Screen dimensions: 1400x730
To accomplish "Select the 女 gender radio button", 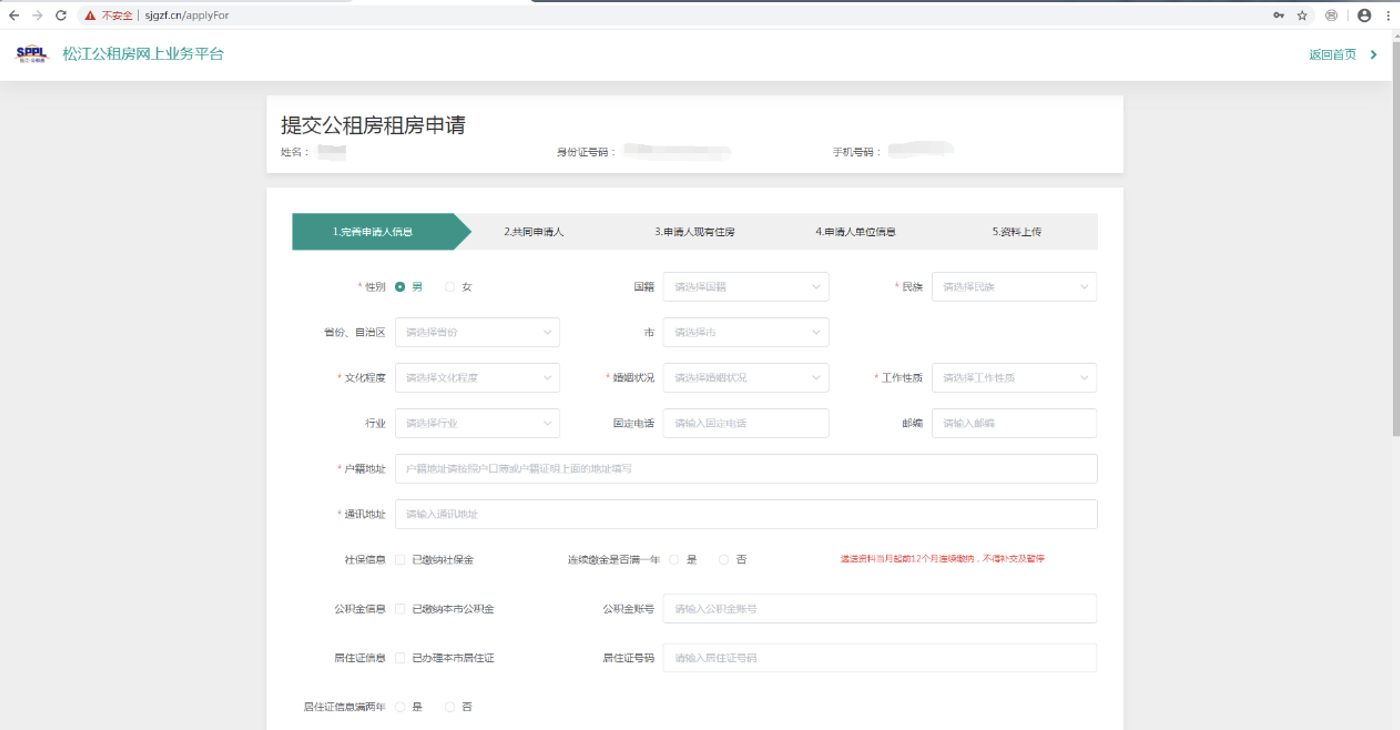I will (x=450, y=287).
